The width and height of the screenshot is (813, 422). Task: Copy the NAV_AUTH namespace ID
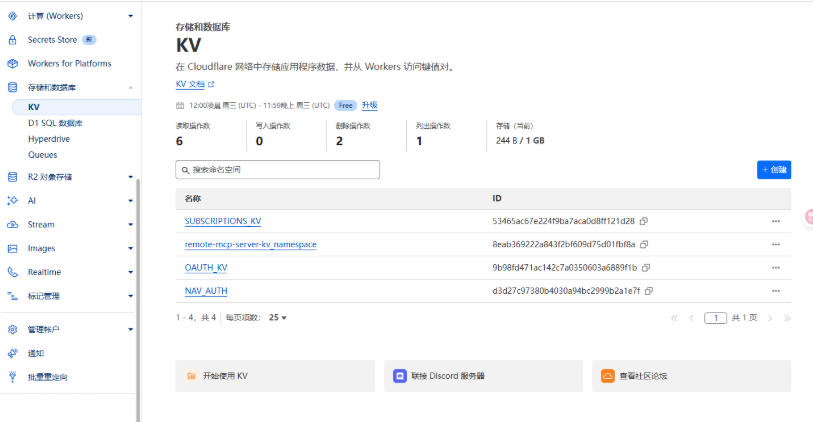pyautogui.click(x=649, y=291)
